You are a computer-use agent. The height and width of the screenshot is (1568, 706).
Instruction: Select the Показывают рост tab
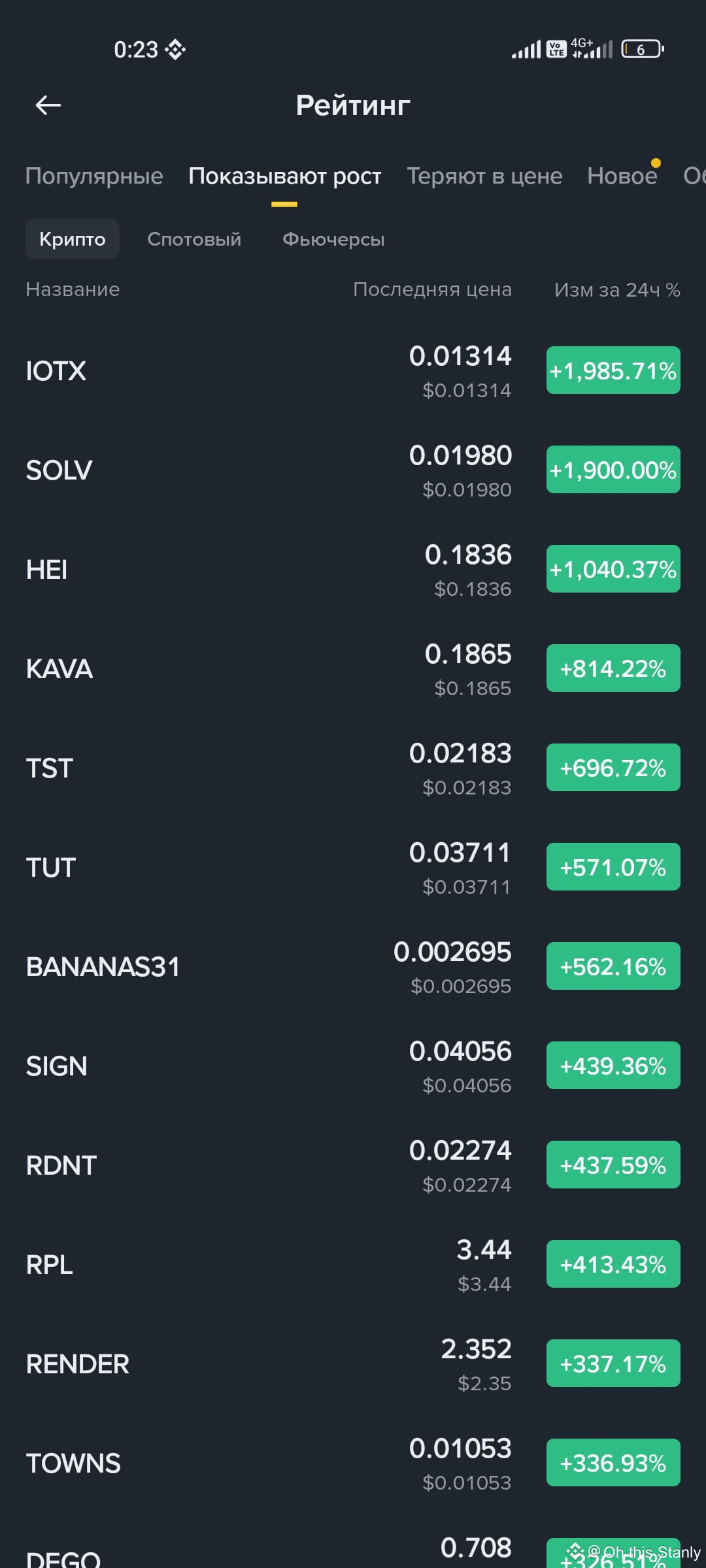(284, 176)
